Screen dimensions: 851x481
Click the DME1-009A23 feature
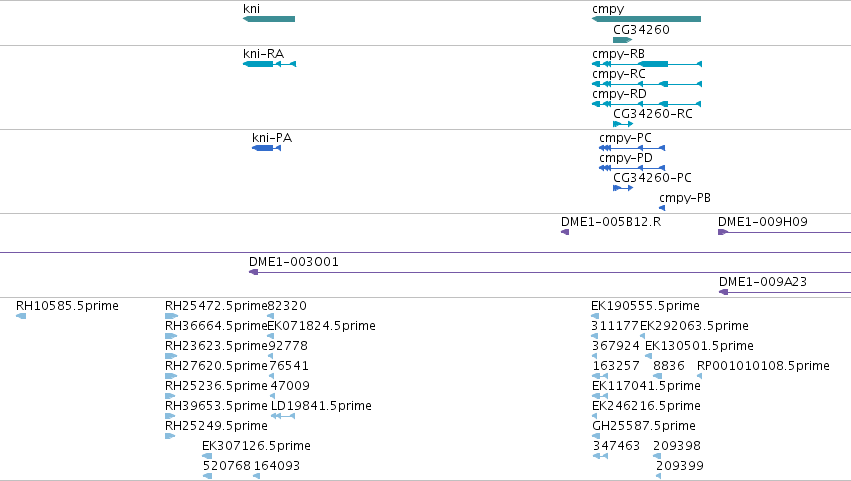tap(785, 292)
